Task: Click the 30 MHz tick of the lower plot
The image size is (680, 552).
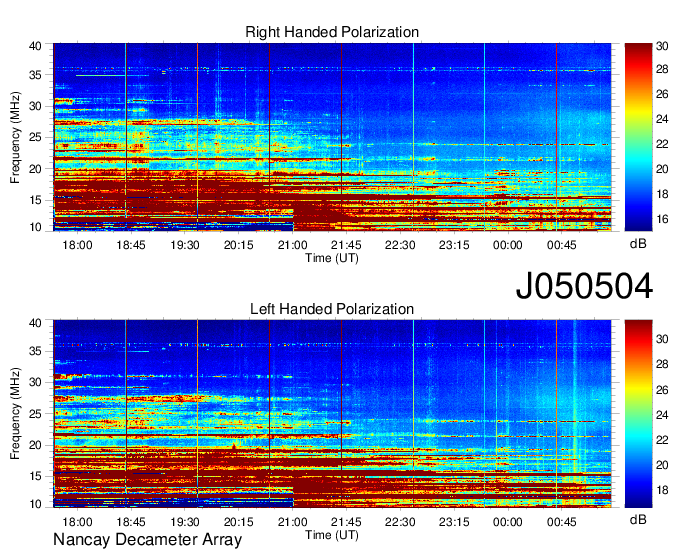Action: [x=35, y=382]
